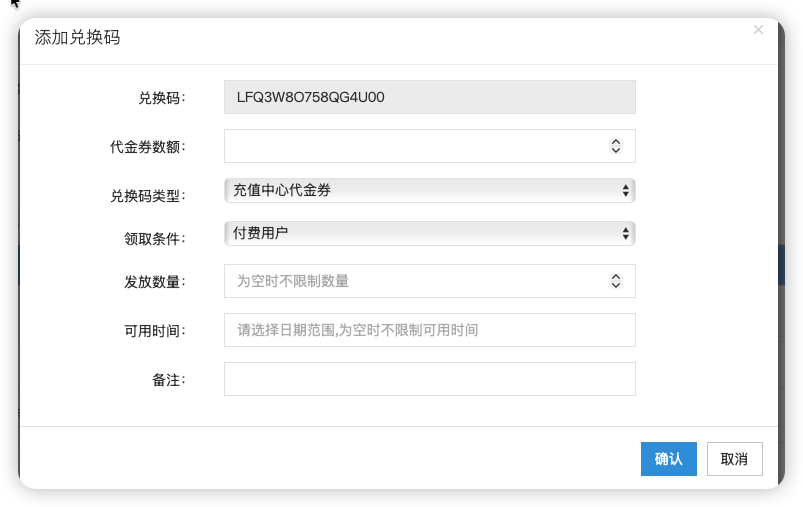Click the 可用时间 label

click(x=153, y=331)
